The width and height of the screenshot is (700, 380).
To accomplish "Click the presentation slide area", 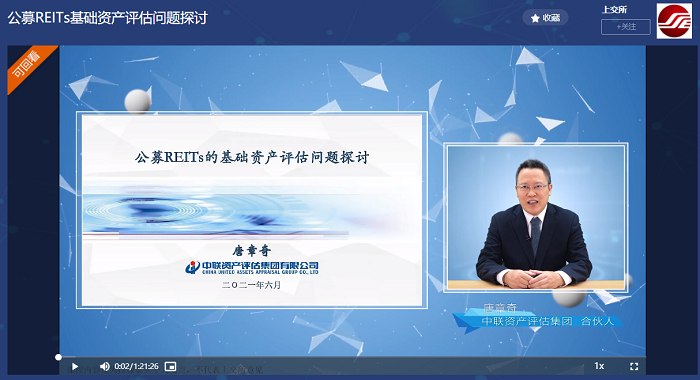I will pos(252,210).
